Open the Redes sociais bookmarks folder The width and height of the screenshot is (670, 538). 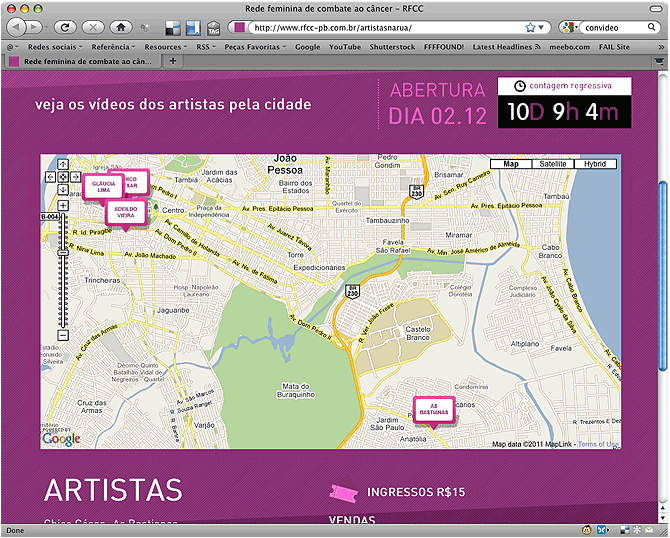click(55, 47)
